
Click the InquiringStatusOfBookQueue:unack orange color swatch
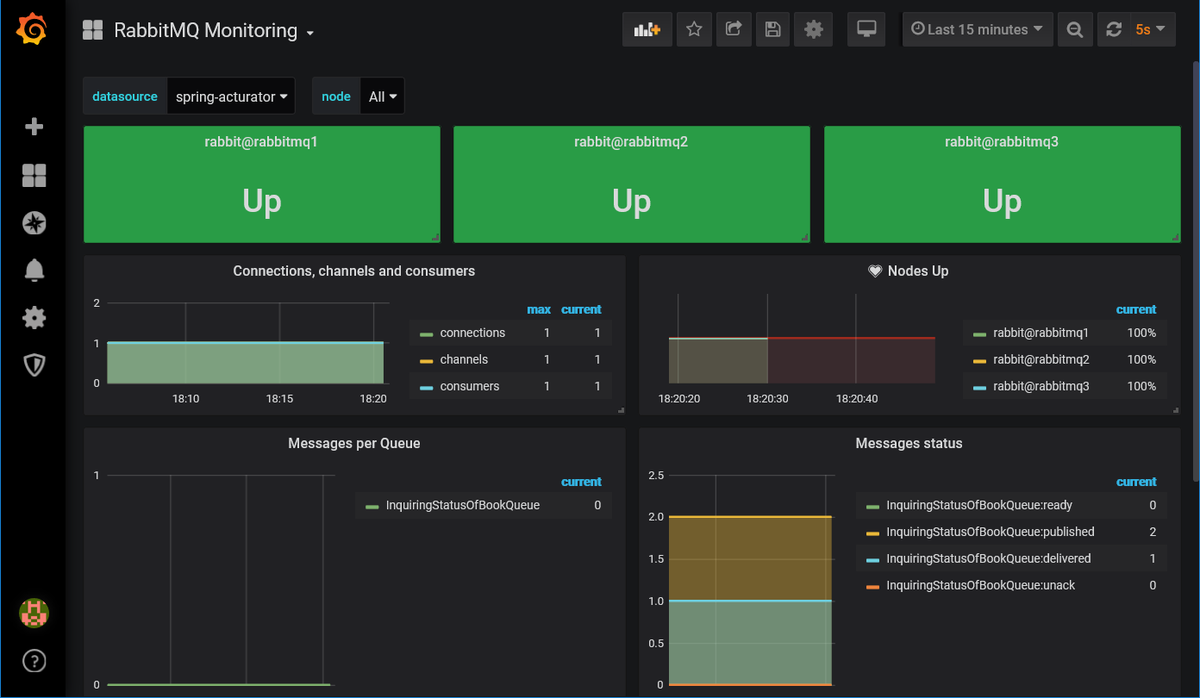click(x=872, y=586)
